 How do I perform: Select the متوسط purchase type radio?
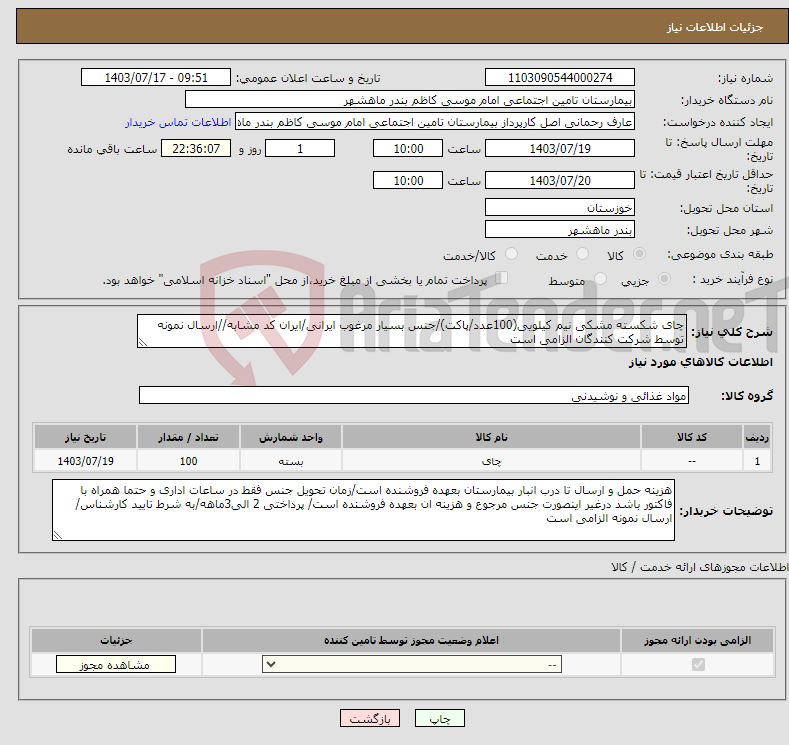pyautogui.click(x=600, y=279)
